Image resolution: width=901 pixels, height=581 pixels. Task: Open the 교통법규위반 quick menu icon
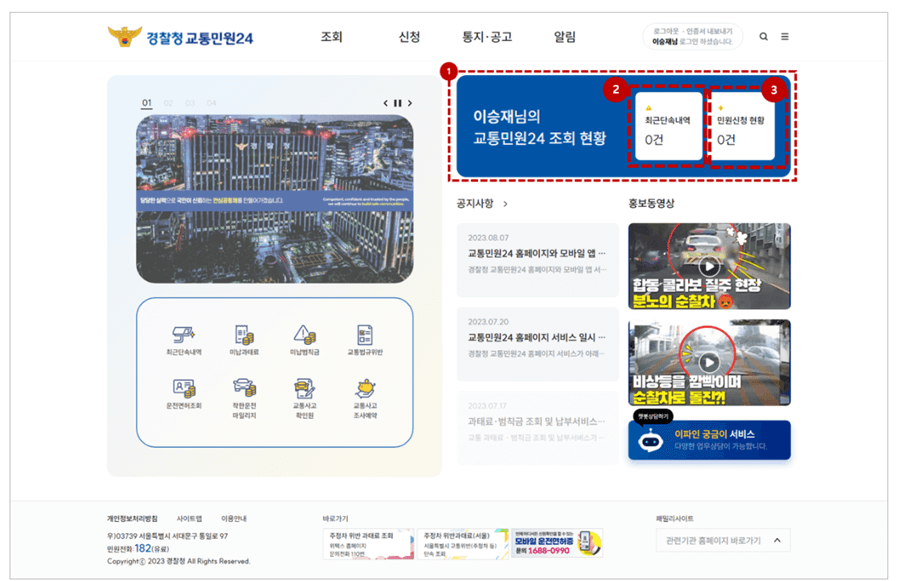click(x=365, y=340)
